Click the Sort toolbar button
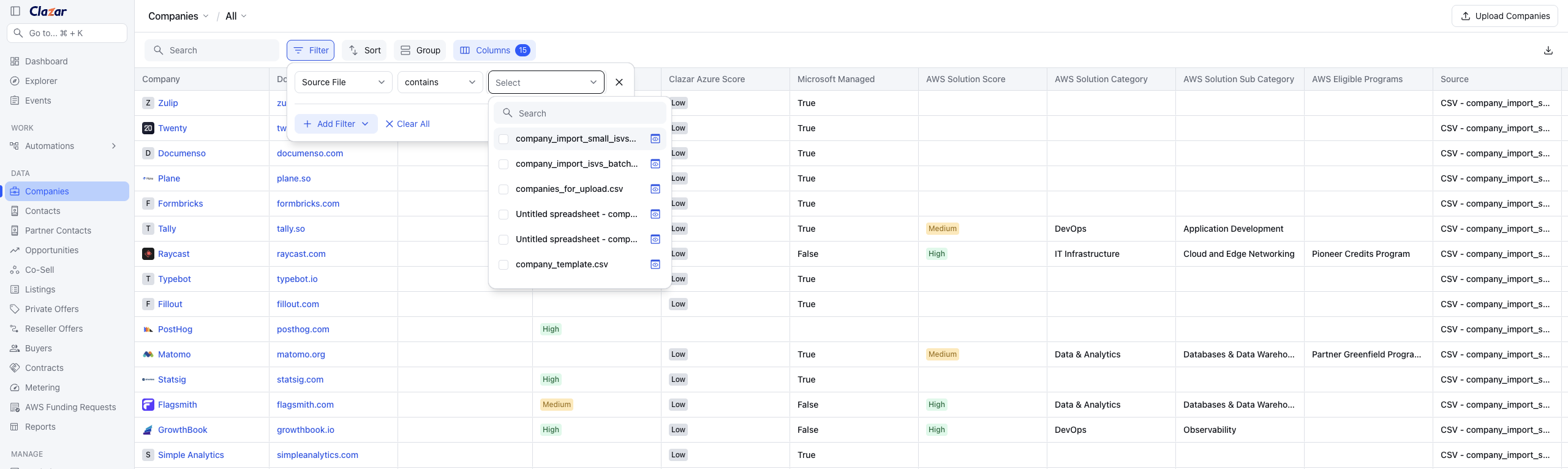 [x=364, y=50]
